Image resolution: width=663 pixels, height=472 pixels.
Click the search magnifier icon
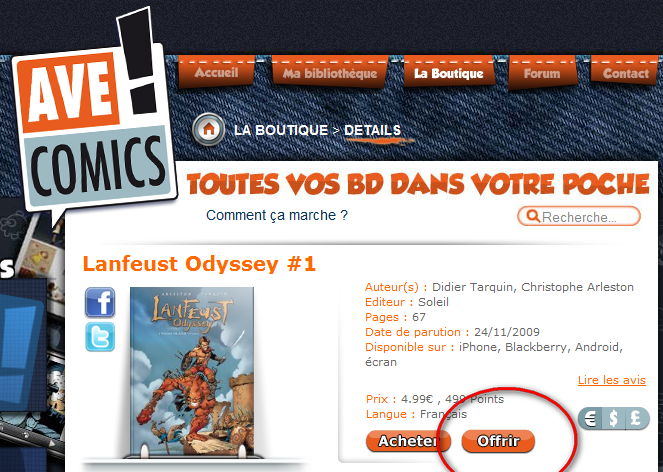(x=533, y=217)
